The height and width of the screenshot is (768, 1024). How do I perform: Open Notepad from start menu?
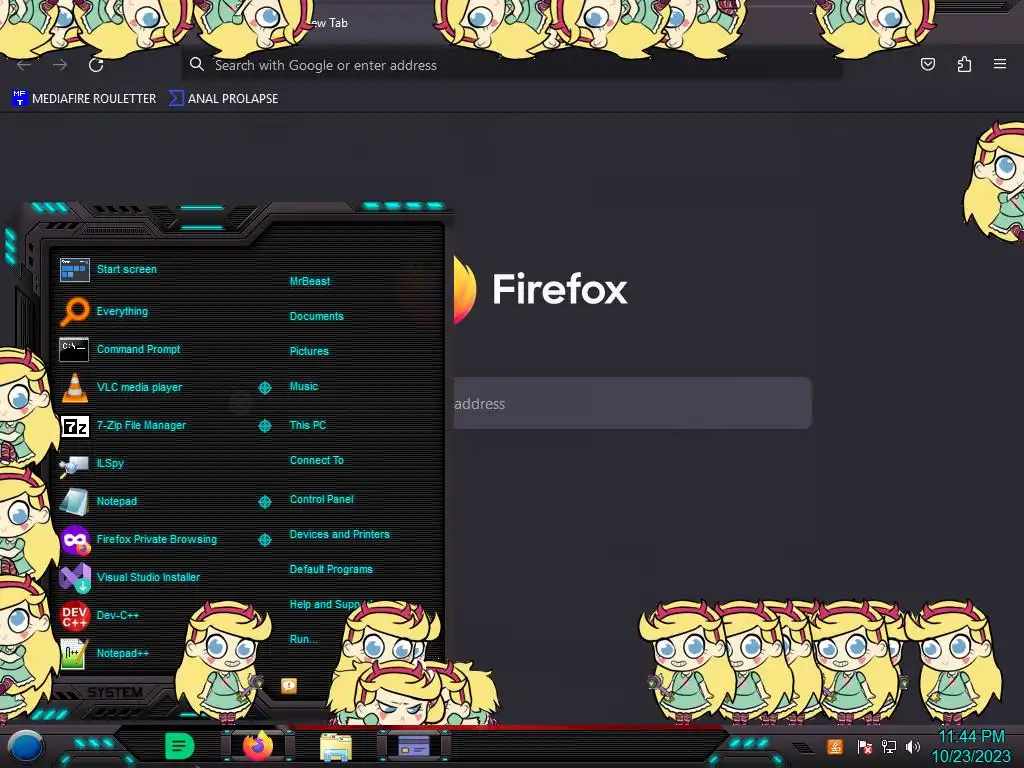pos(99,501)
